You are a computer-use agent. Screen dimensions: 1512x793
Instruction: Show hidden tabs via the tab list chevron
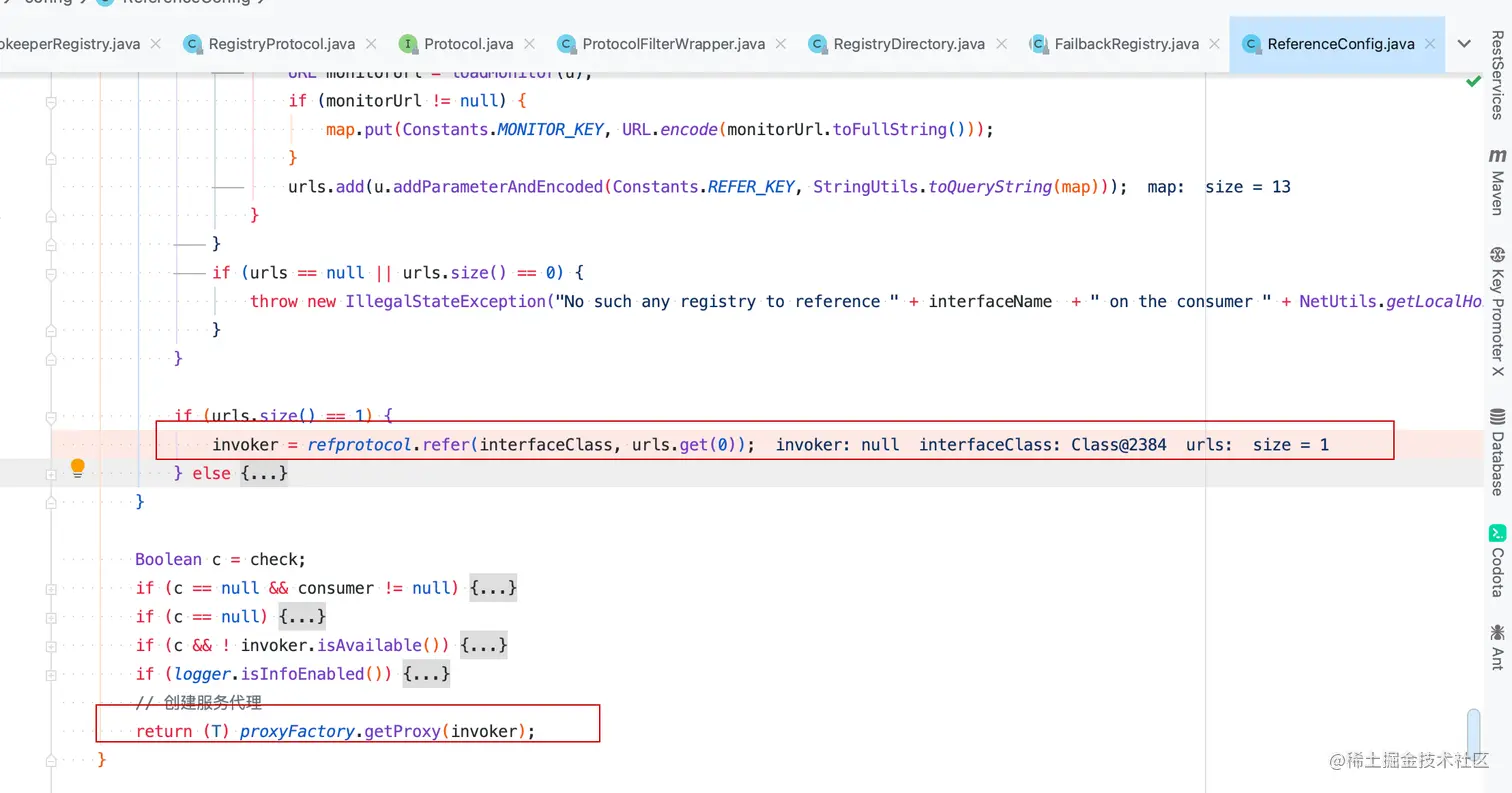(1464, 44)
